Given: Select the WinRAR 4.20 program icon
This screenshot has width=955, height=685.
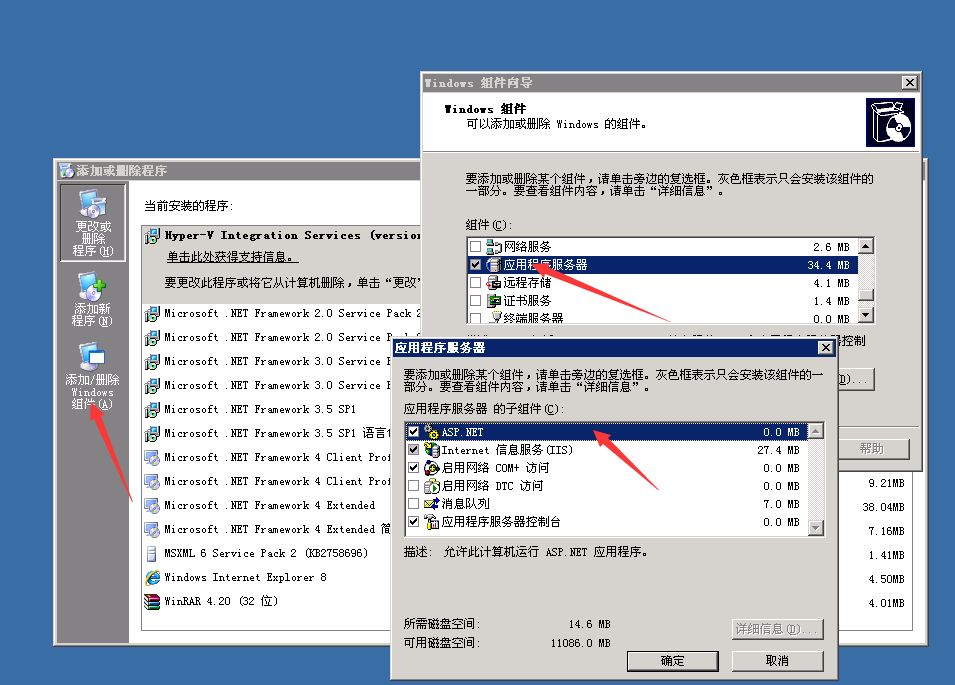Looking at the screenshot, I should click(152, 601).
